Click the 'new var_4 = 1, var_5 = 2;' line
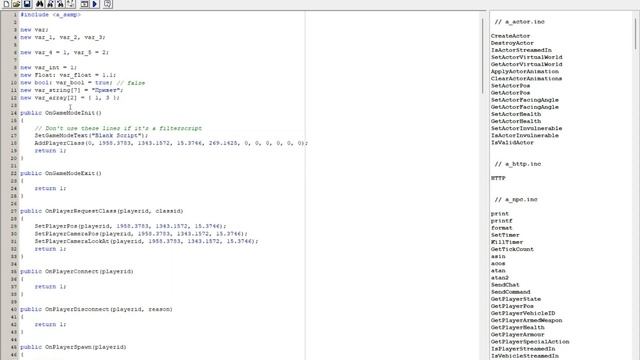 [64, 52]
